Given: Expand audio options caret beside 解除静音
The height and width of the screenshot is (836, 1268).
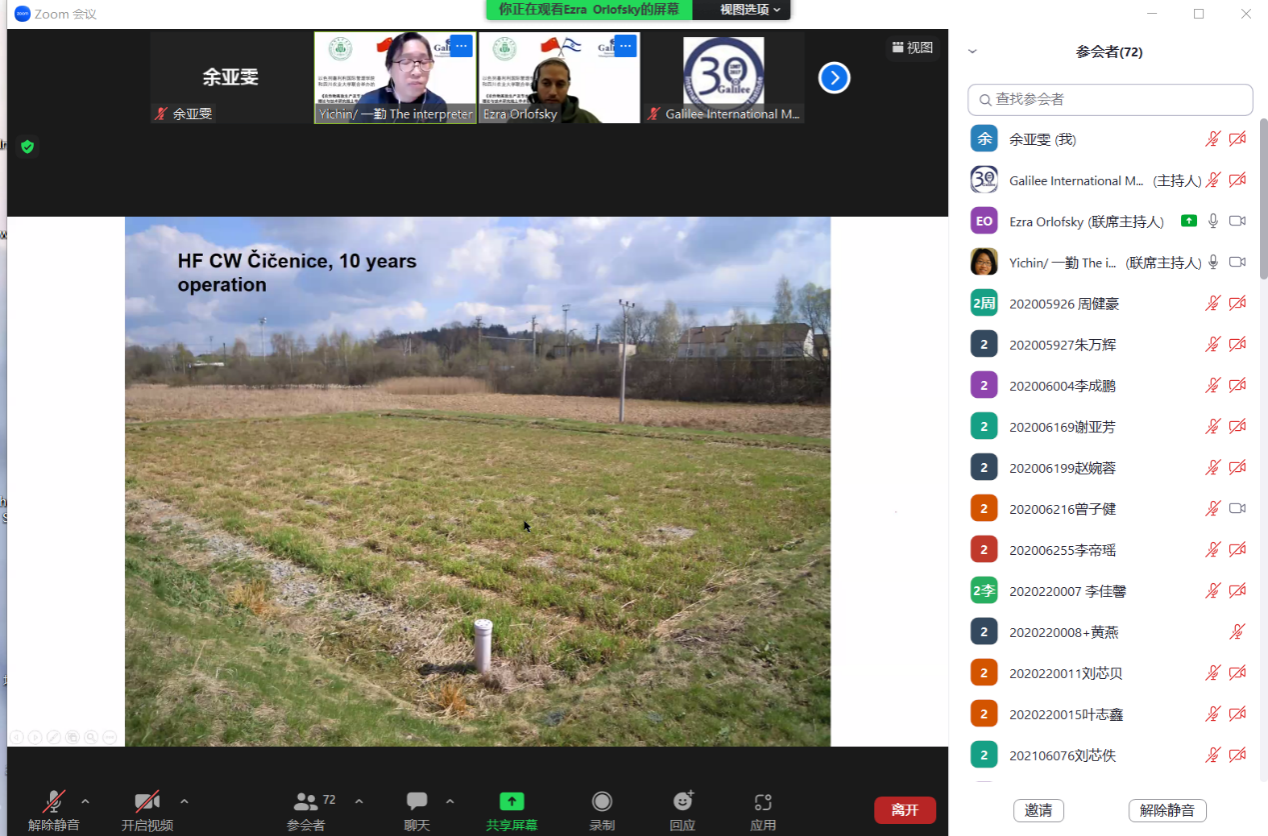Looking at the screenshot, I should click(x=85, y=801).
